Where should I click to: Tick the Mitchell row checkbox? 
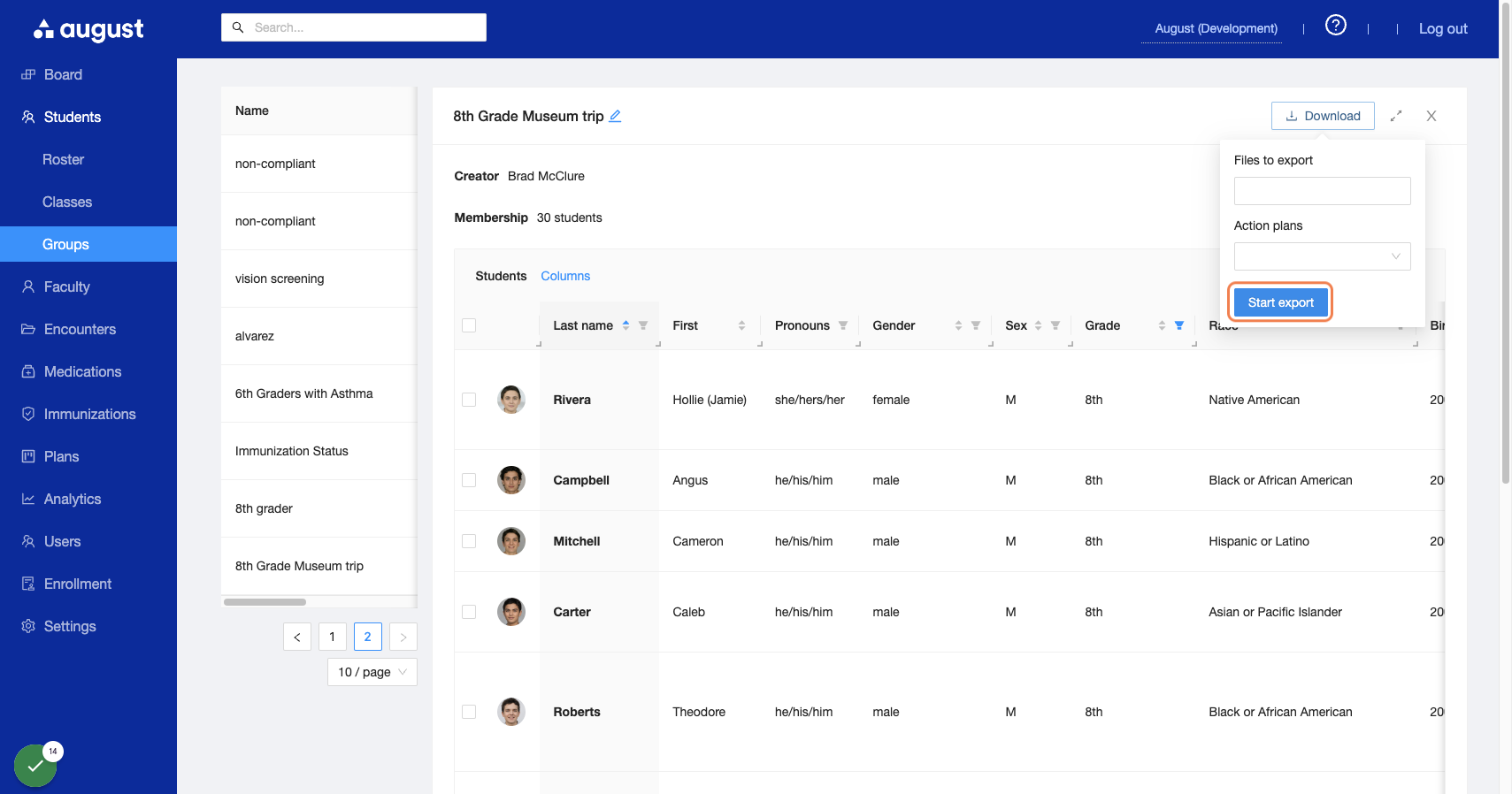pos(469,541)
